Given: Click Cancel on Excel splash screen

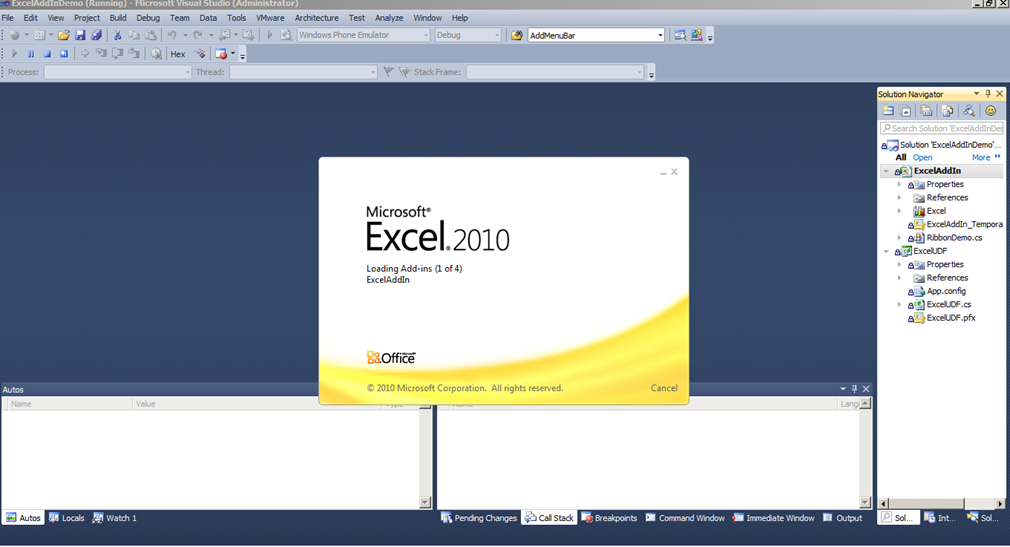Looking at the screenshot, I should point(663,388).
